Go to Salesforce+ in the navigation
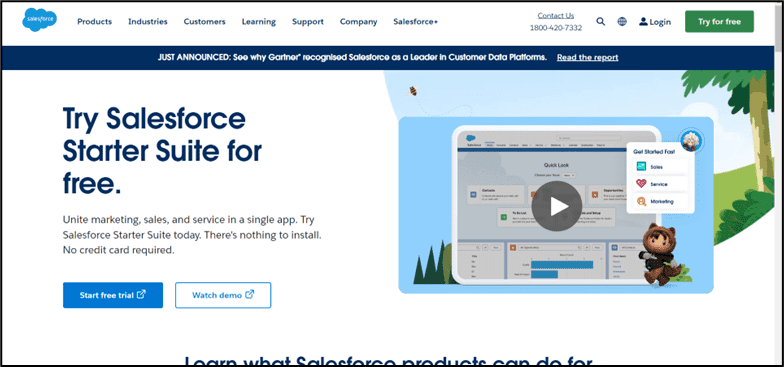Screen dimensions: 784x367 tap(416, 22)
